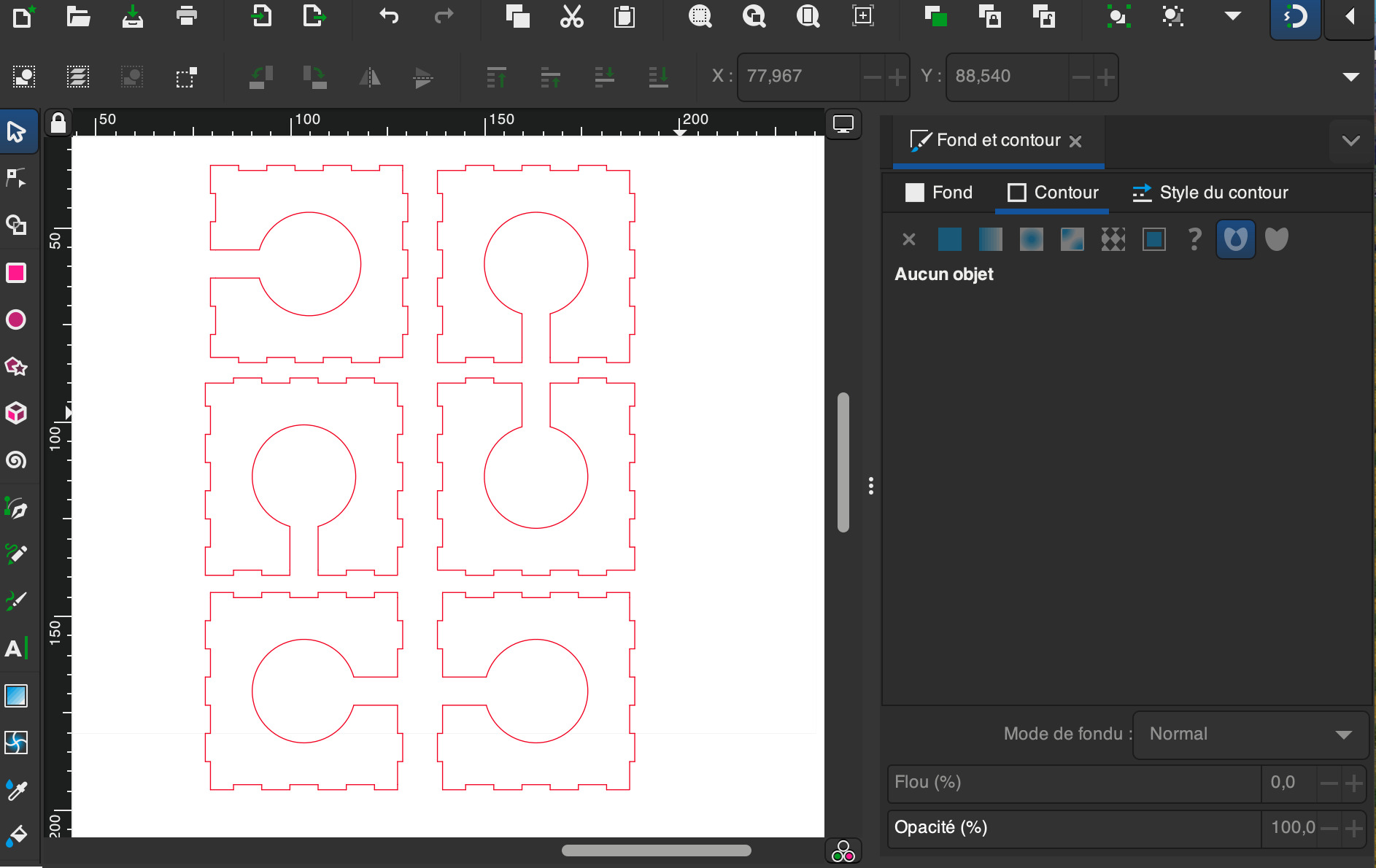
Task: Toggle snapping on or off
Action: (x=1295, y=18)
